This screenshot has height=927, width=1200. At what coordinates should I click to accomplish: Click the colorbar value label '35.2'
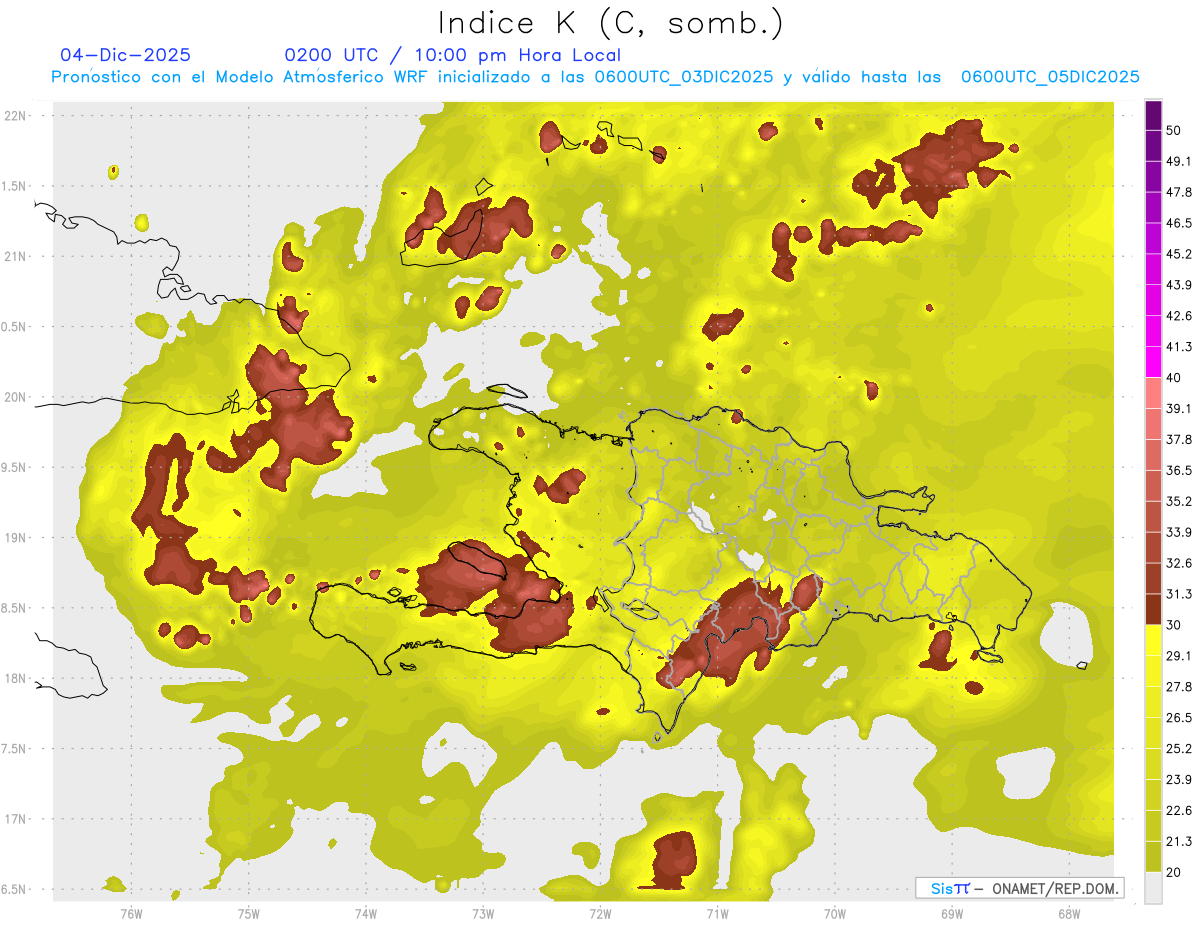[1179, 501]
